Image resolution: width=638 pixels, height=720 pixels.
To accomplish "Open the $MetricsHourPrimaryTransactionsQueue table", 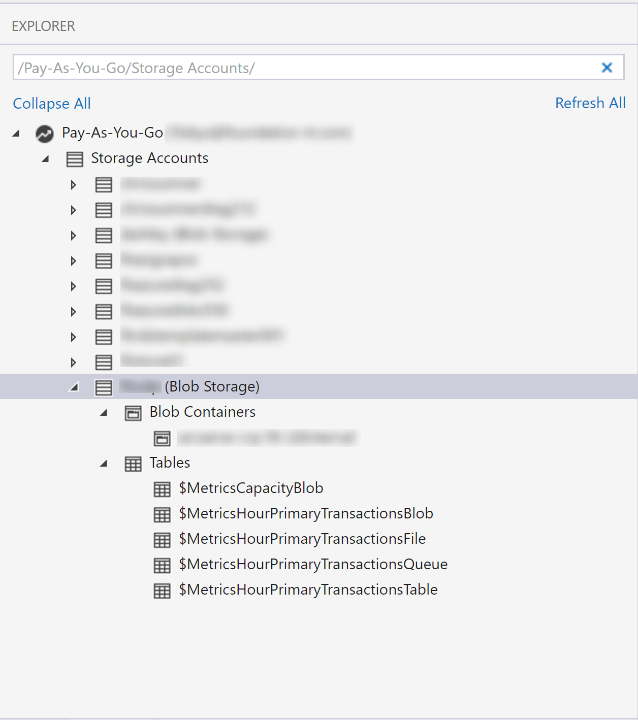I will coord(313,564).
